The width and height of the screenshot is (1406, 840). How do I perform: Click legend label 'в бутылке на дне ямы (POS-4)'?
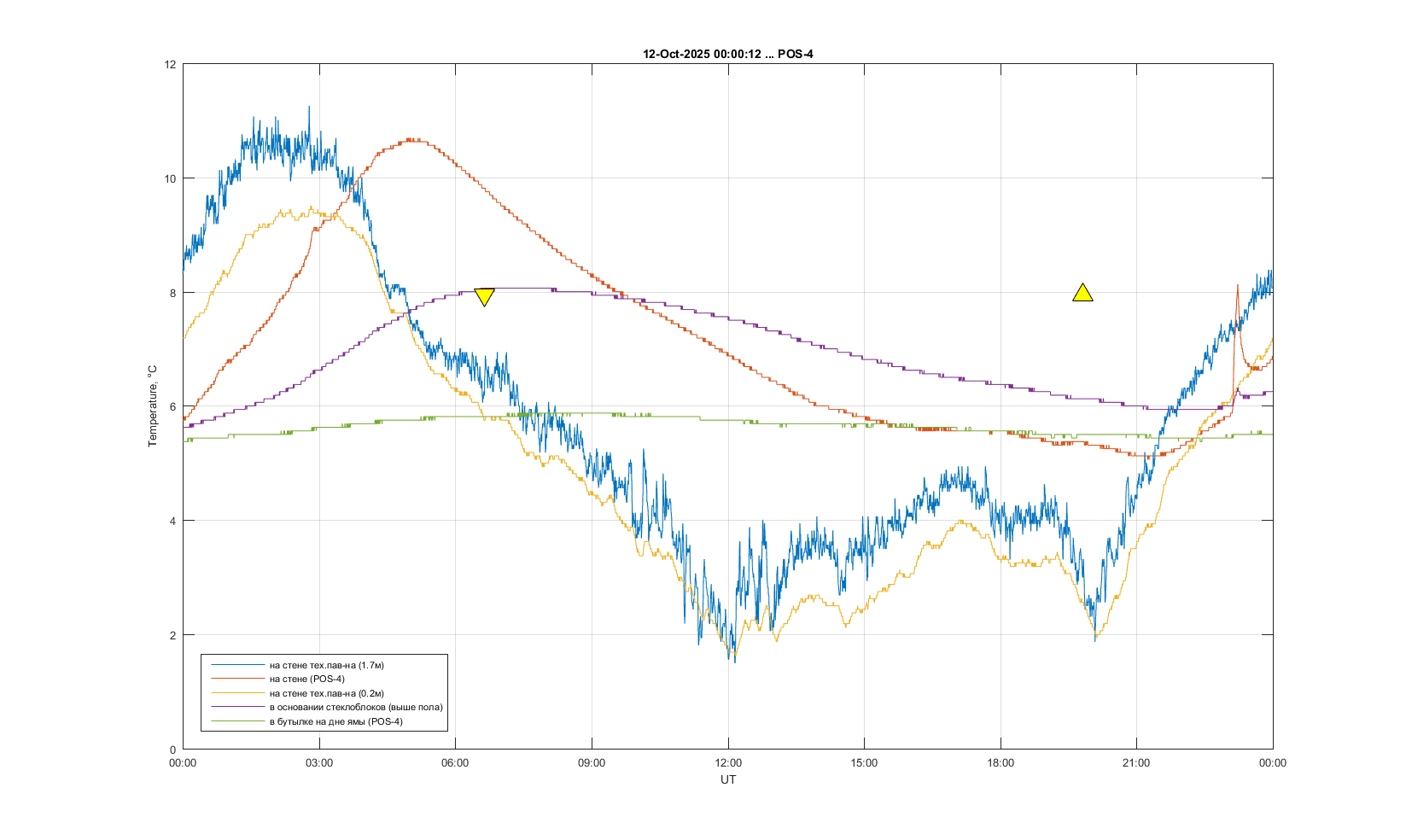point(335,721)
